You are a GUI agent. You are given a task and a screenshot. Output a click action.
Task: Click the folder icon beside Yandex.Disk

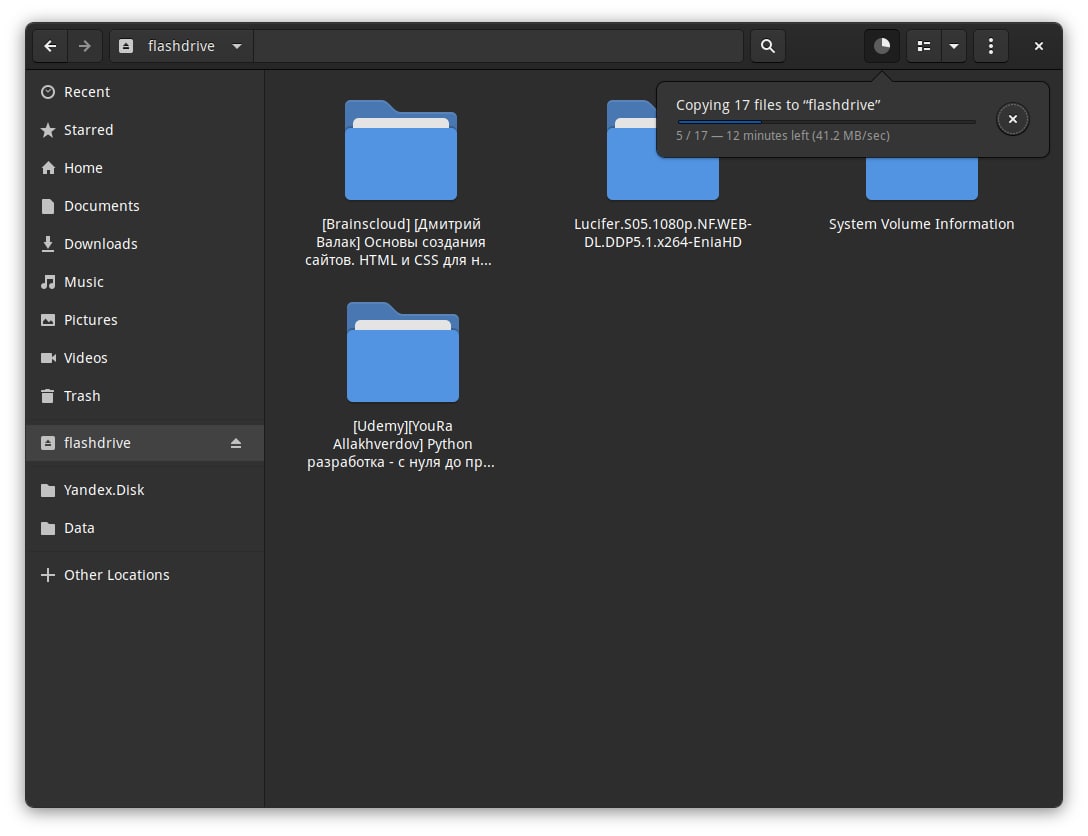[x=48, y=490]
